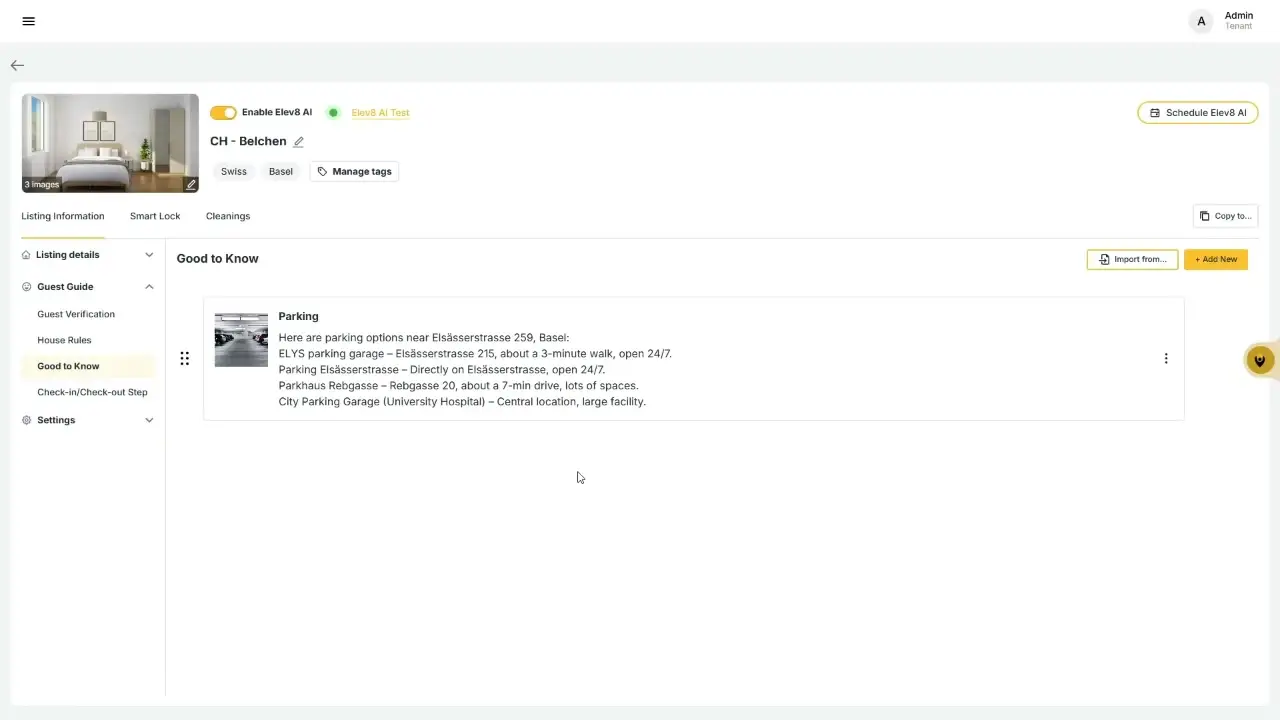The image size is (1280, 720).
Task: Open the Manage tags button
Action: pos(354,171)
